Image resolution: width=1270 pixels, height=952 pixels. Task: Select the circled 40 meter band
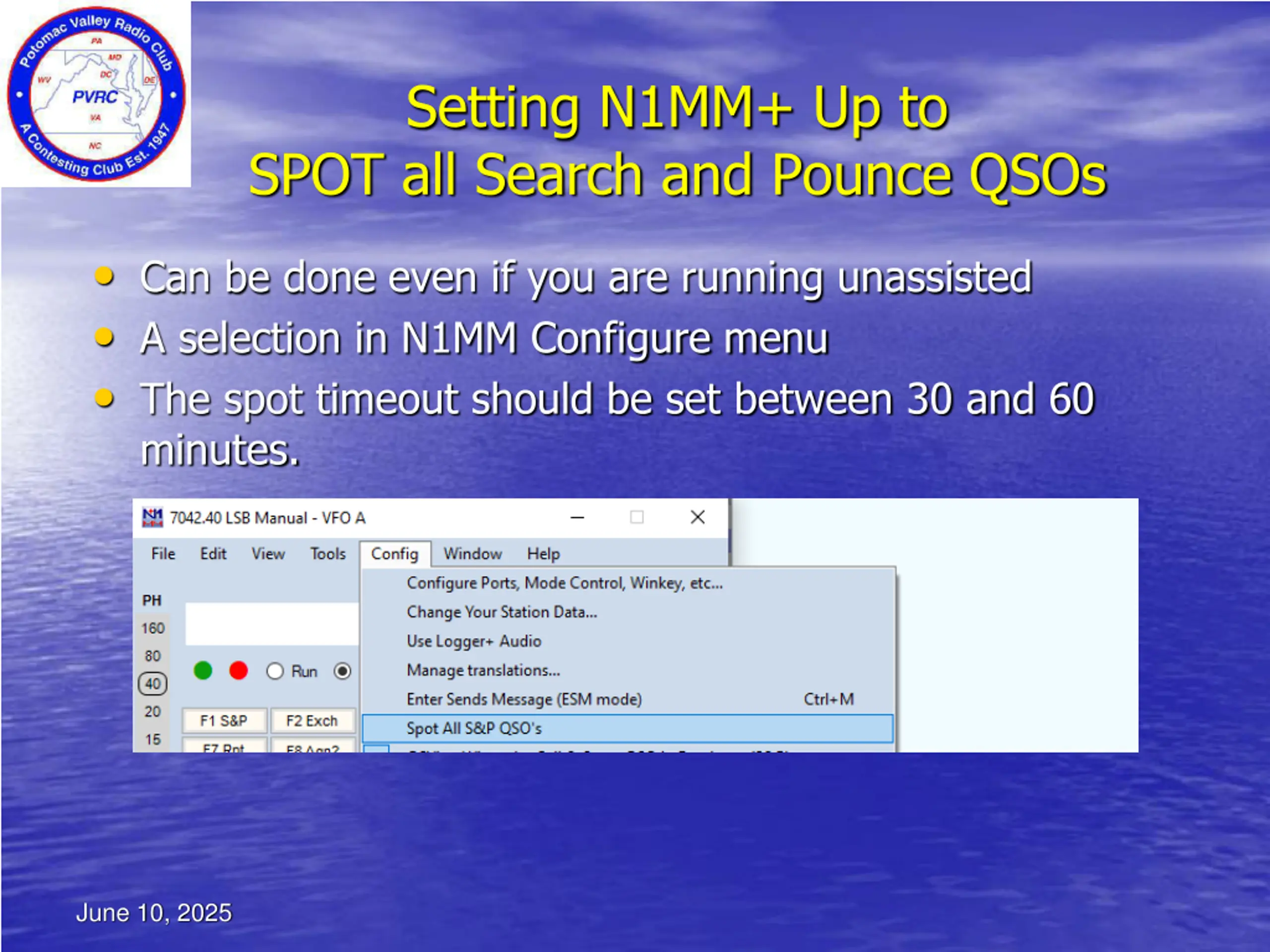[x=153, y=683]
